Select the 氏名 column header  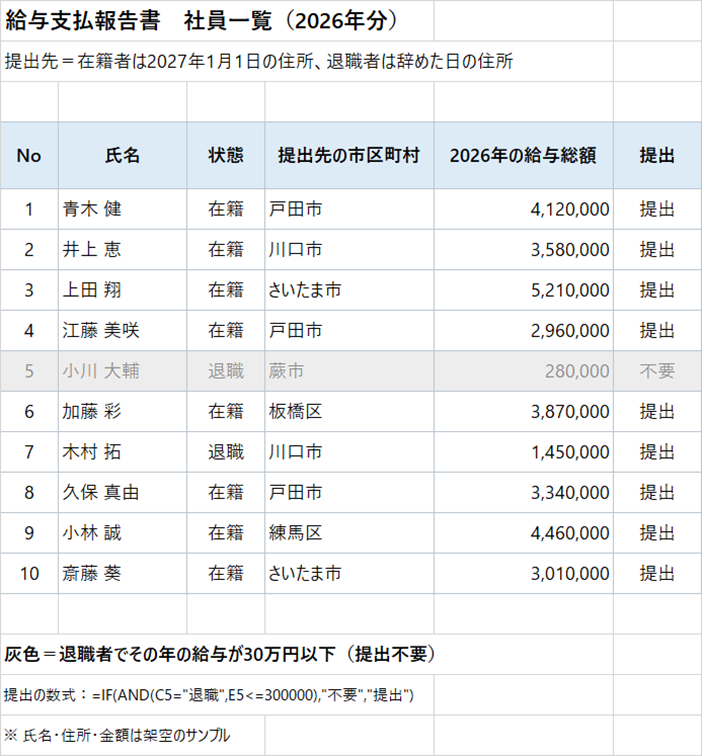pos(122,155)
